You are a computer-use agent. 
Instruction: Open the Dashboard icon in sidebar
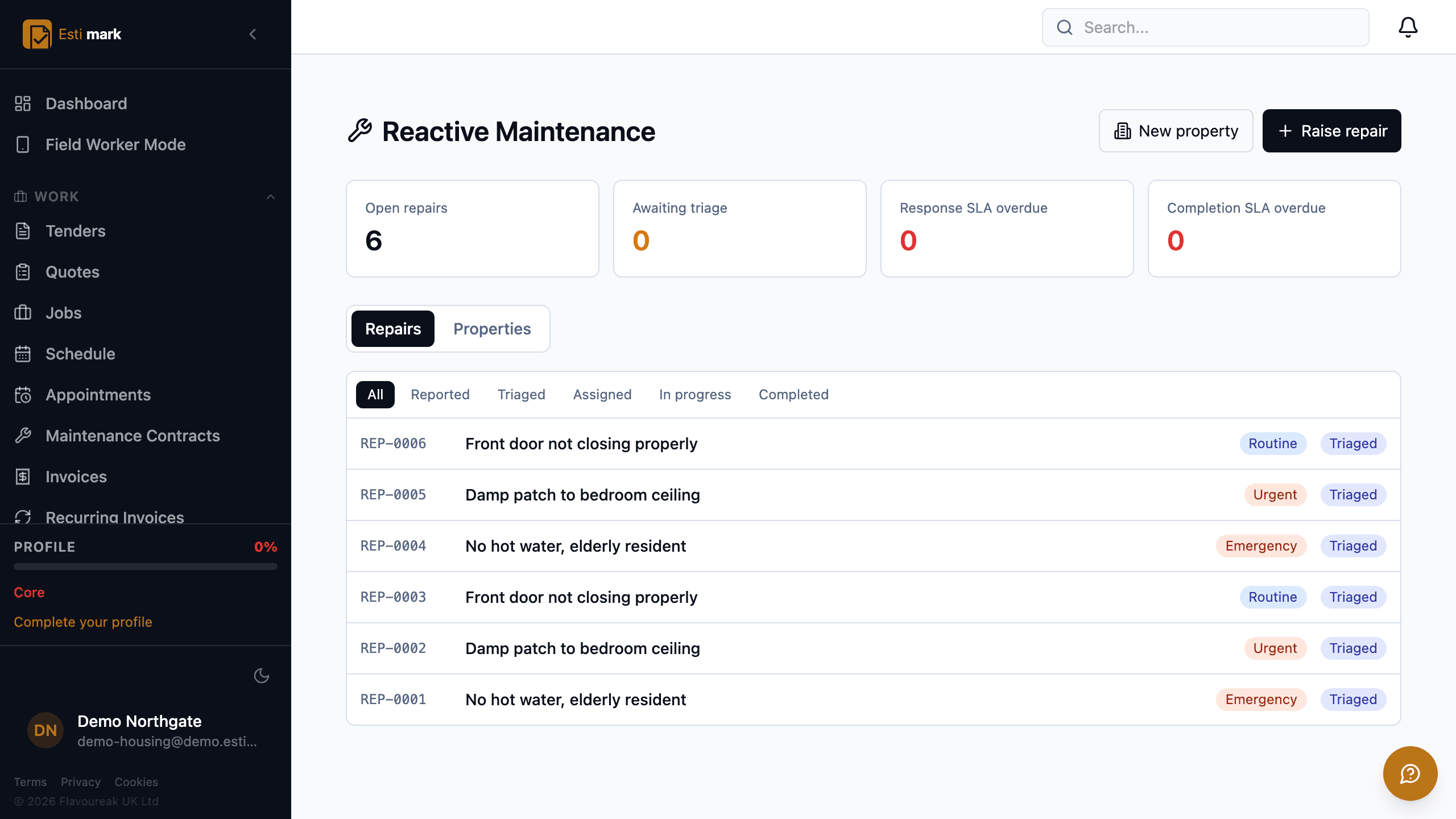pos(23,104)
